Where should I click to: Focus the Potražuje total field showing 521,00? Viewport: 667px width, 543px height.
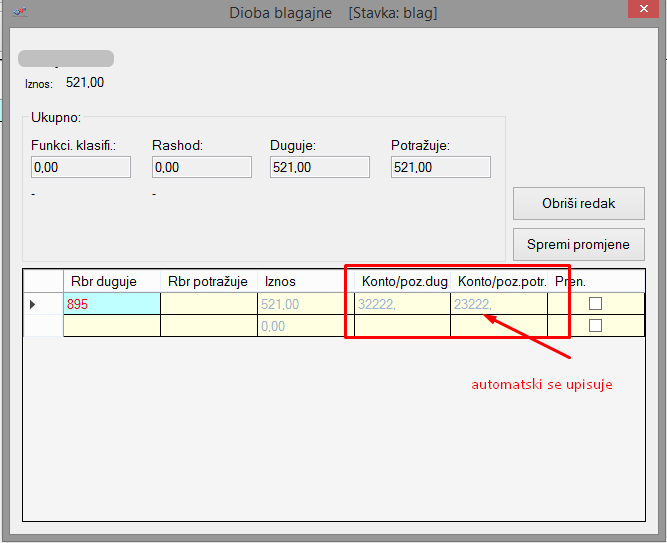[x=440, y=167]
